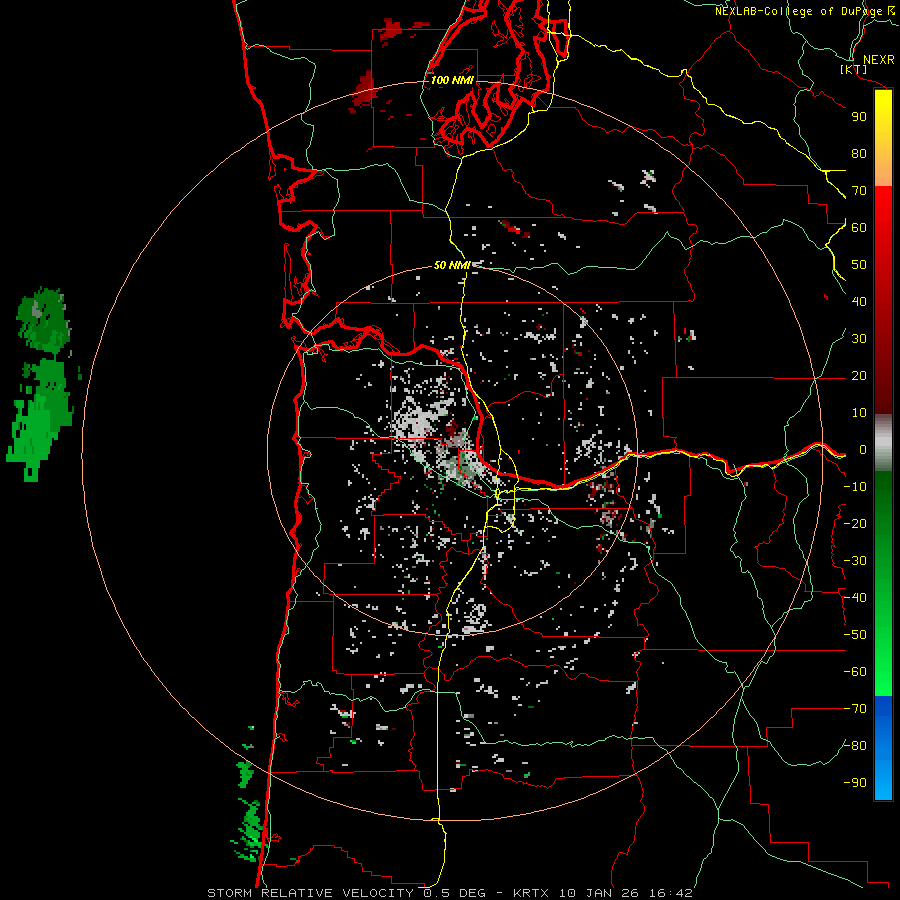This screenshot has height=900, width=900.
Task: Click the 20 value on the velocity scale
Action: (x=859, y=376)
